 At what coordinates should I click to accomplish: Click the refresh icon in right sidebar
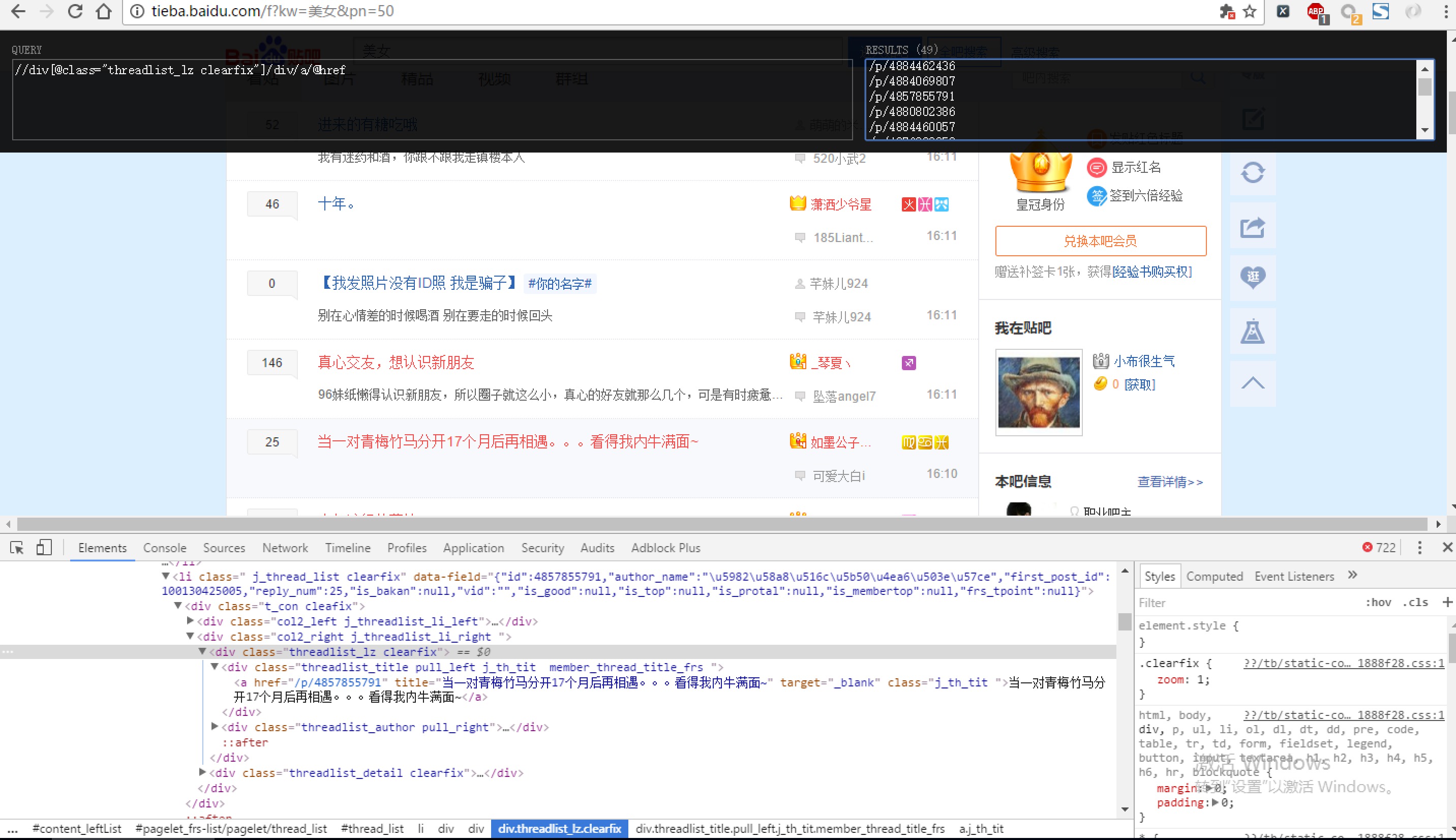(x=1253, y=172)
